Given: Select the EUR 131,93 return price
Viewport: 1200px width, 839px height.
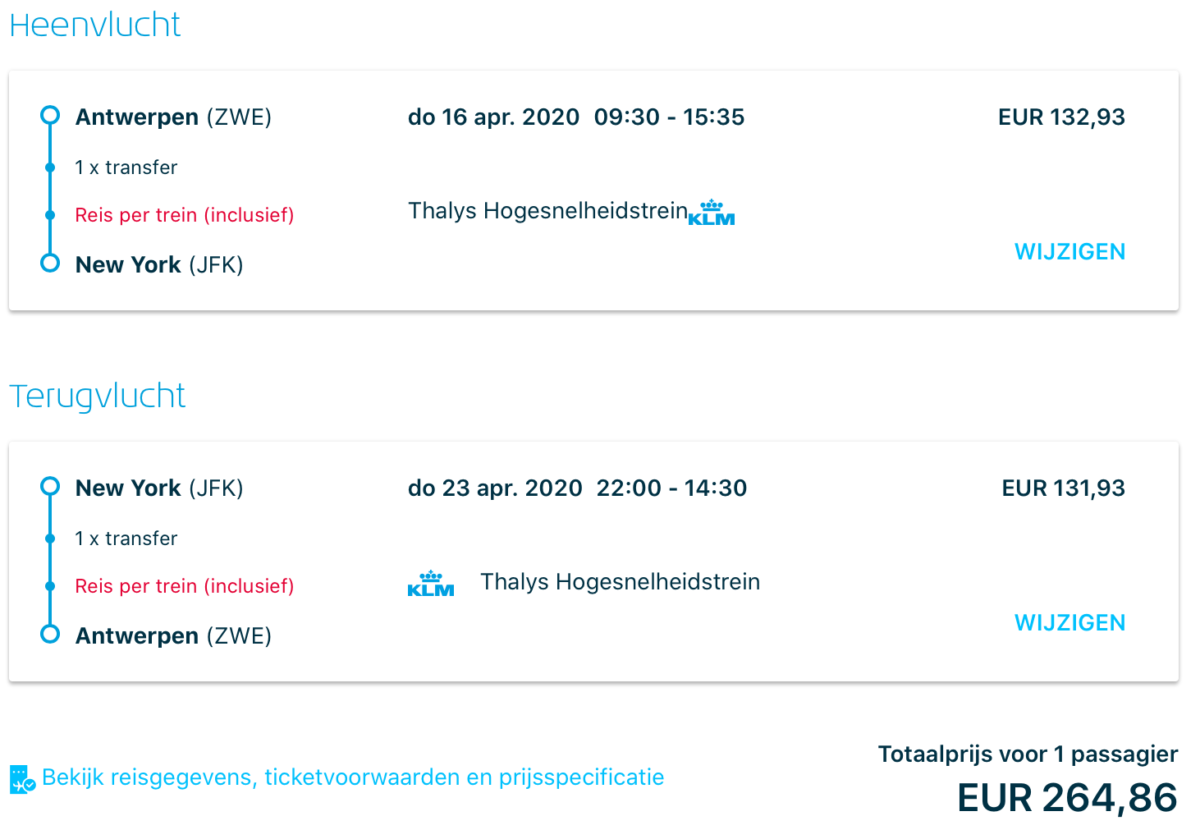Looking at the screenshot, I should click(x=1063, y=488).
